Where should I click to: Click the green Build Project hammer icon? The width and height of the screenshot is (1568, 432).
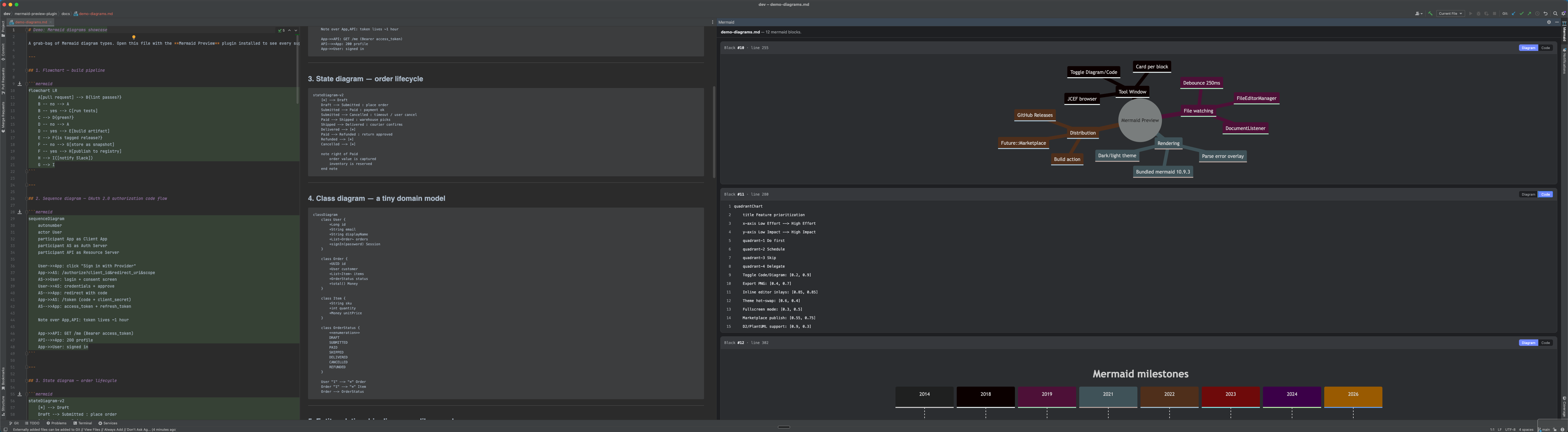1430,13
